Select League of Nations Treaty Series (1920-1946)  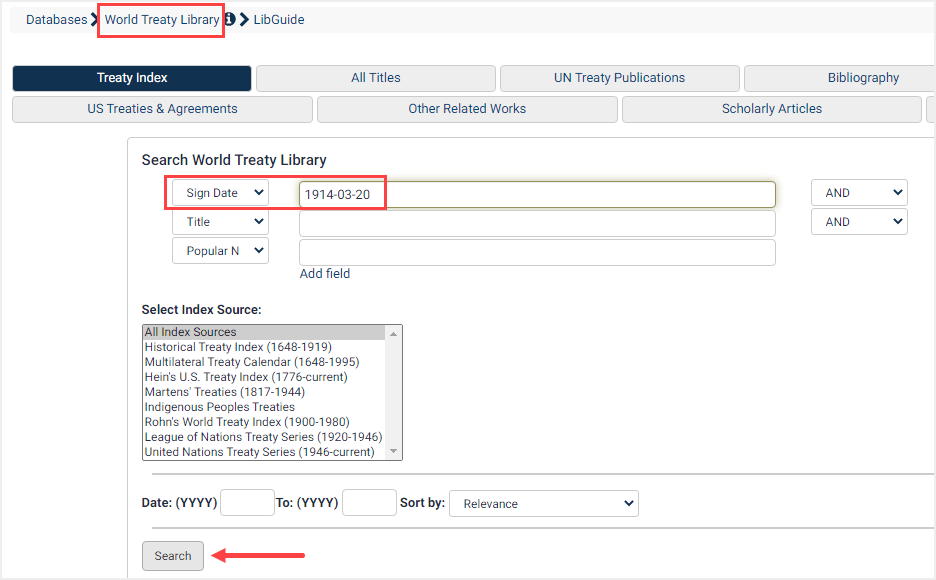(264, 437)
